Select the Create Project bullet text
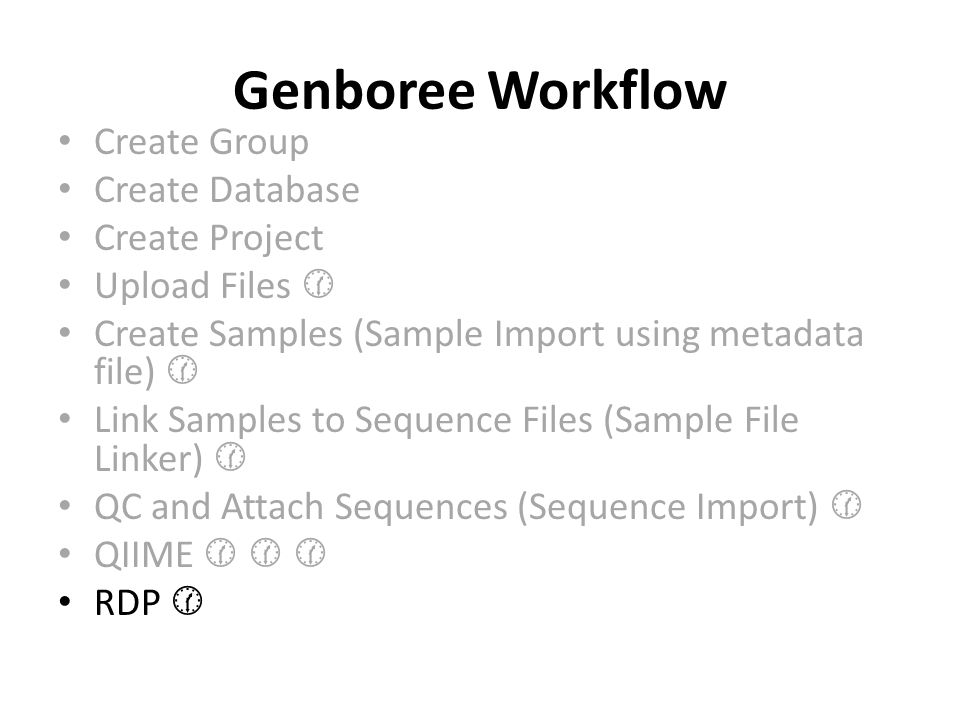This screenshot has height=720, width=960. [x=209, y=238]
